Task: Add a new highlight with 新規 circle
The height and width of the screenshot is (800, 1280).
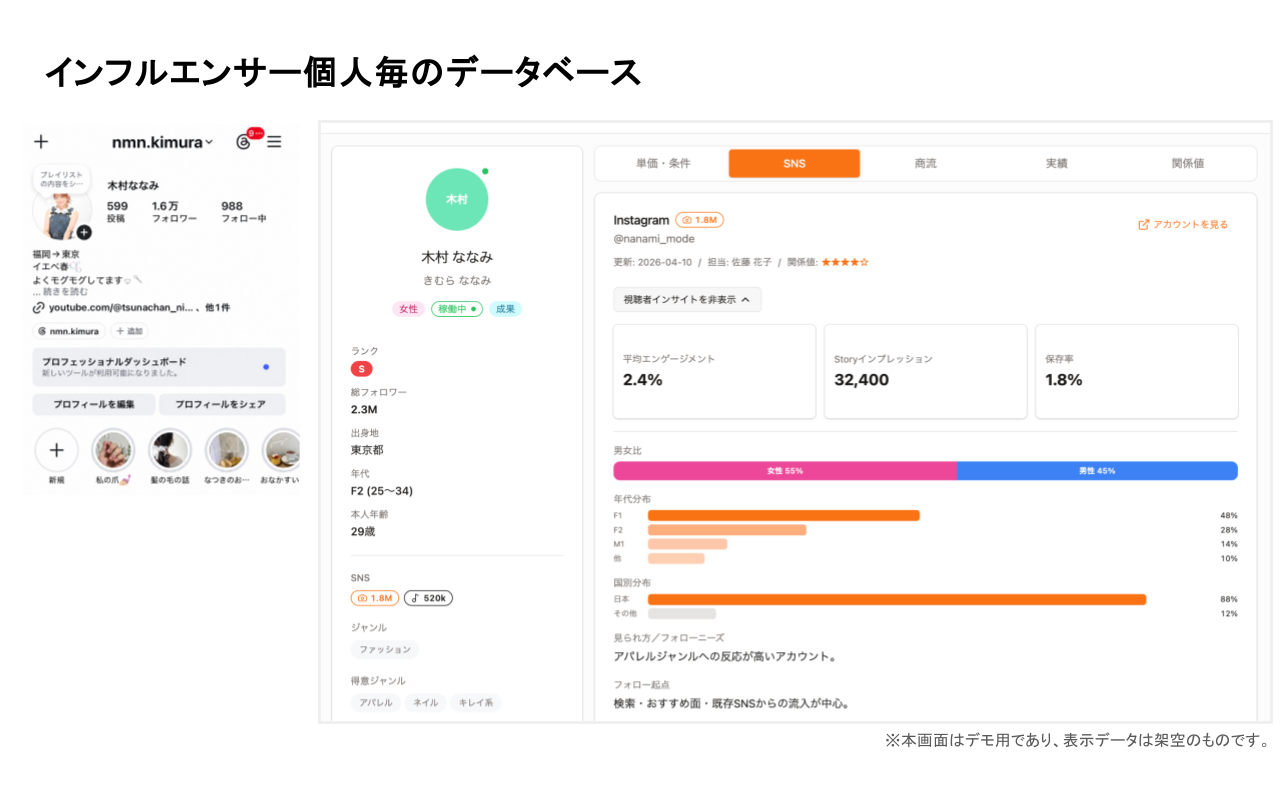Action: [56, 450]
